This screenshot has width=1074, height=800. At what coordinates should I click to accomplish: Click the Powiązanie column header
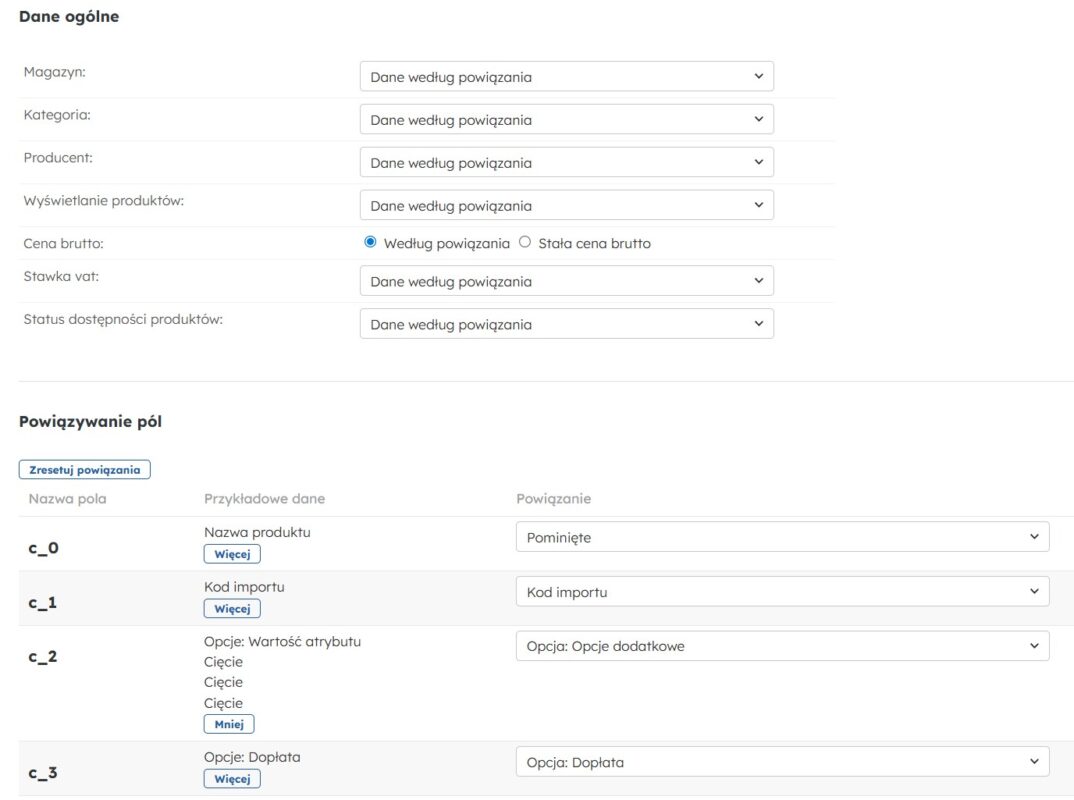click(x=553, y=499)
